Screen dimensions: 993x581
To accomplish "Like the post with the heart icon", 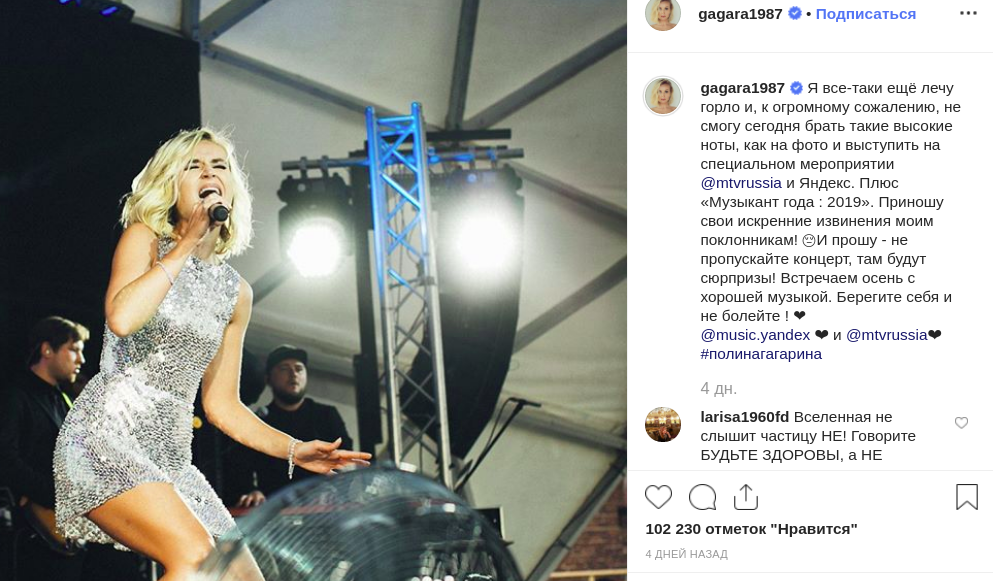I will click(x=658, y=497).
